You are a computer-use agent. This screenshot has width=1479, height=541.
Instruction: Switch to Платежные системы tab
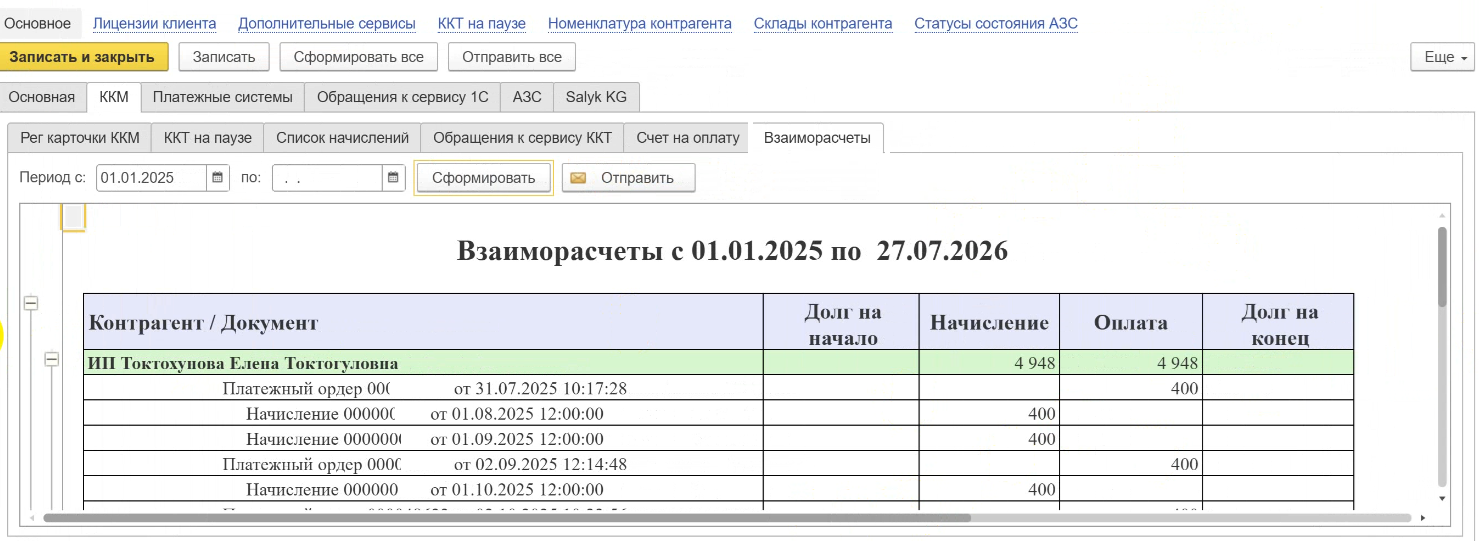222,97
